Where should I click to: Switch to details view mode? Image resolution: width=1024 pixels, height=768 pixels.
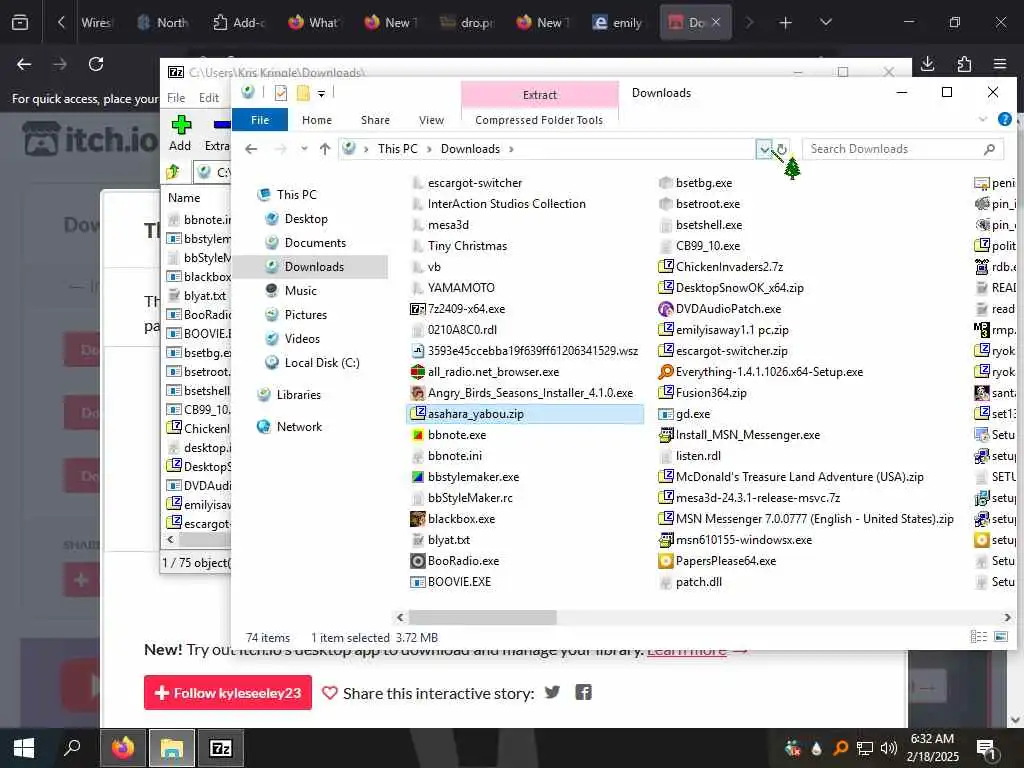pyautogui.click(x=978, y=637)
